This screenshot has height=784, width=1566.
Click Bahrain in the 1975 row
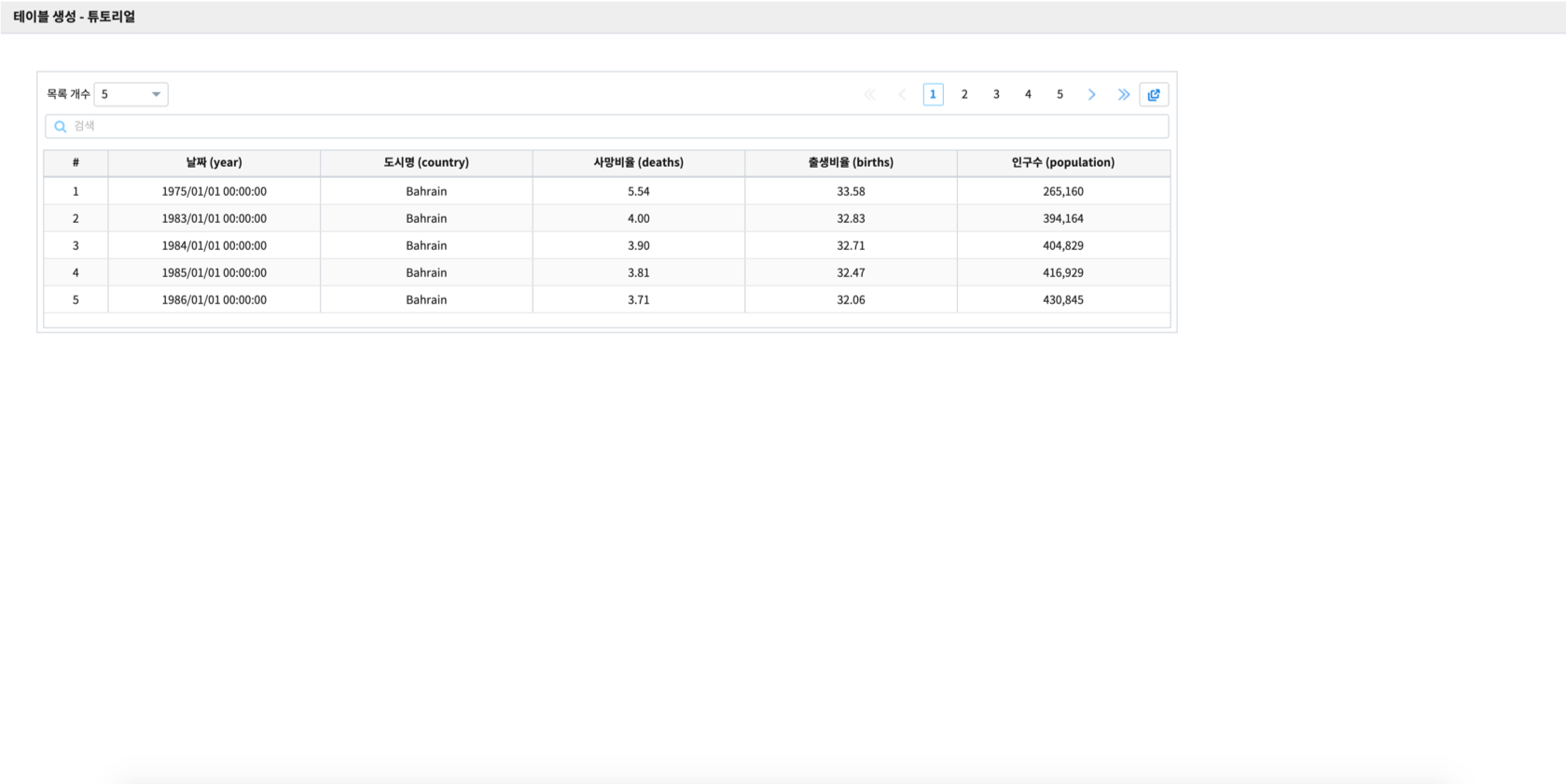pyautogui.click(x=426, y=191)
